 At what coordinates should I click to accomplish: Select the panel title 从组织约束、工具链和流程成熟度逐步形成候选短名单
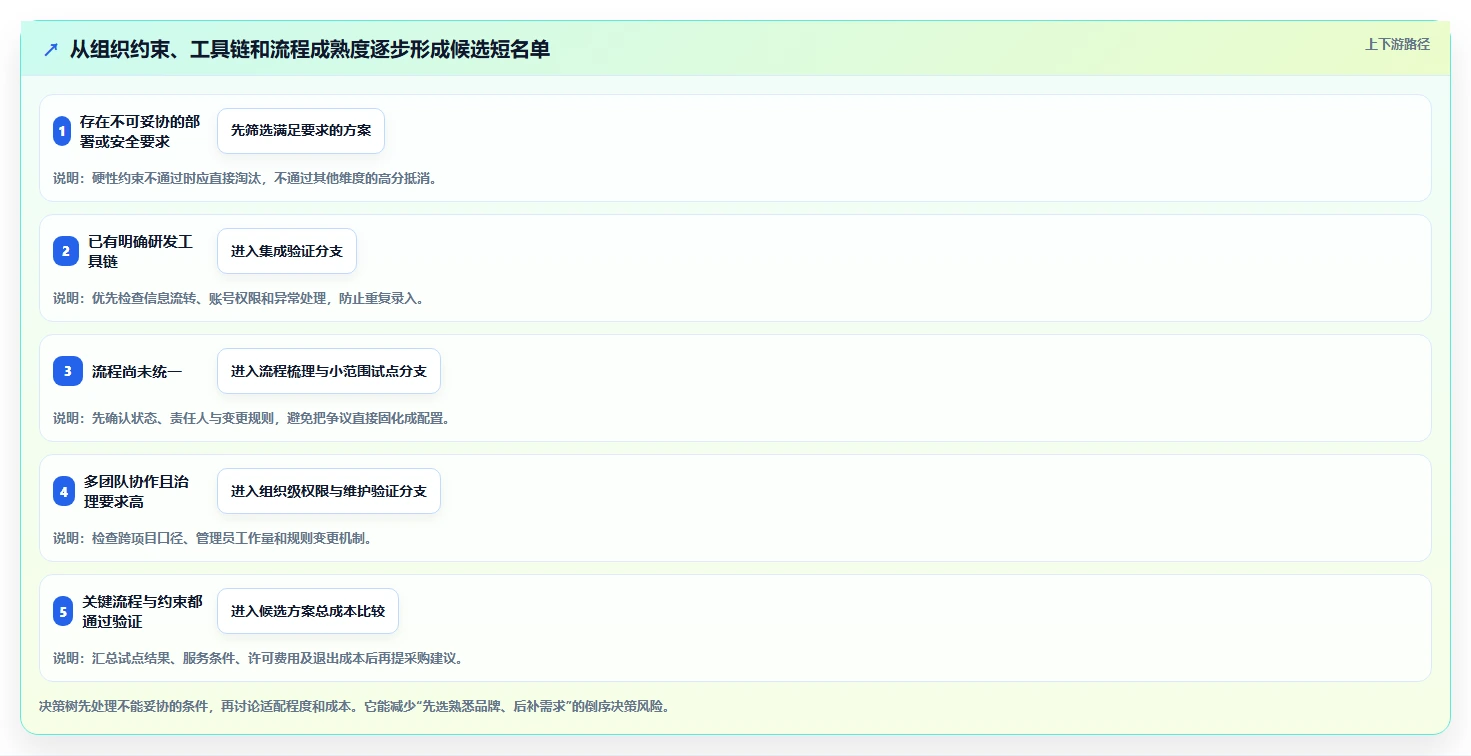310,49
